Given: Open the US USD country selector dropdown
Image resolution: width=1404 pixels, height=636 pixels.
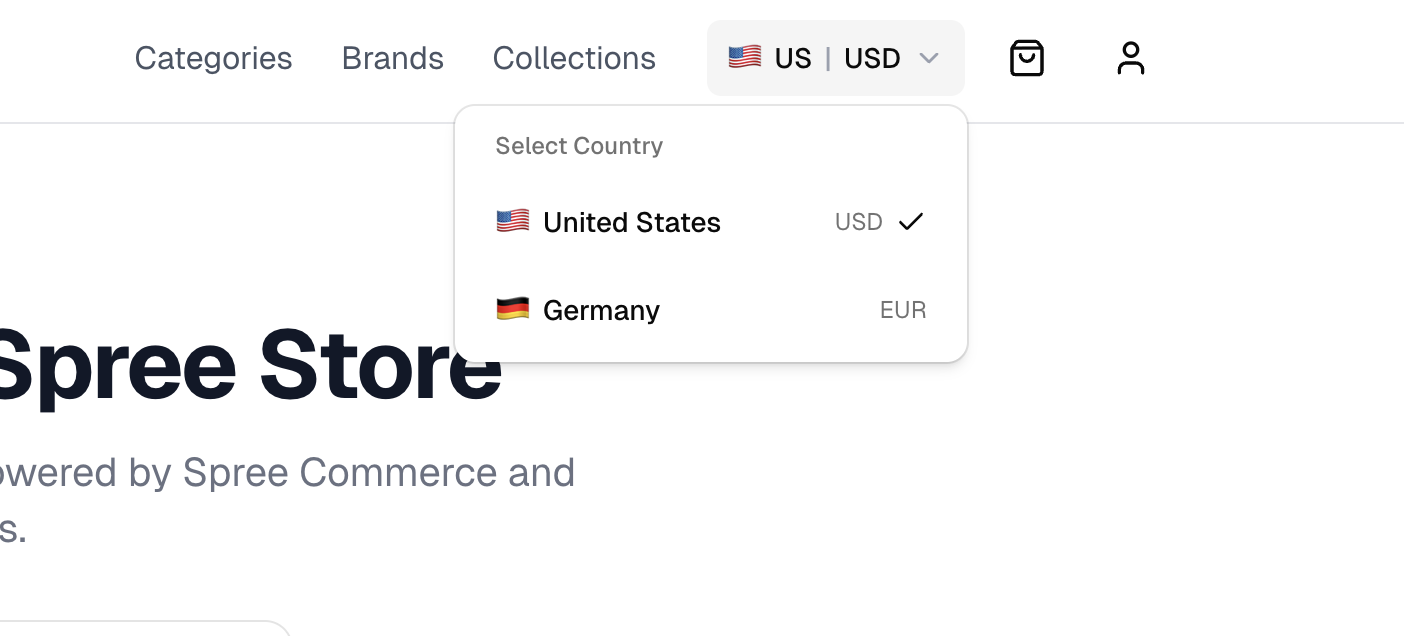Looking at the screenshot, I should 836,58.
